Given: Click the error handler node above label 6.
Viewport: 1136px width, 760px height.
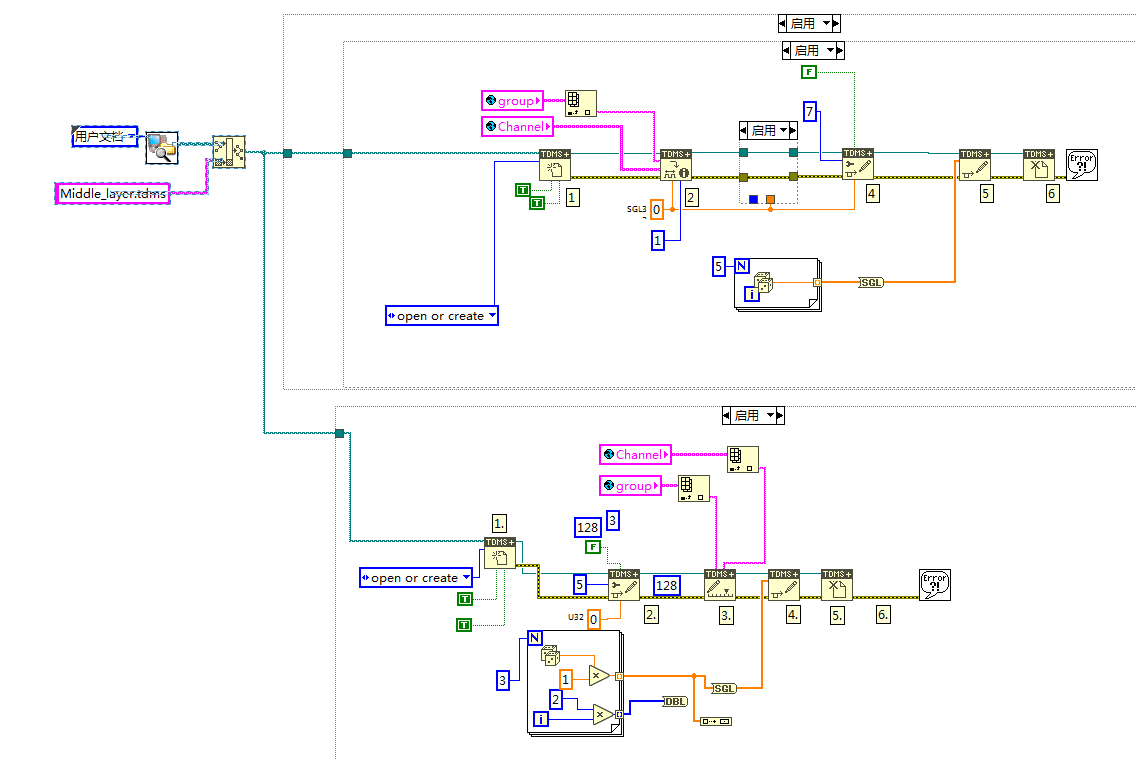Looking at the screenshot, I should click(x=935, y=585).
